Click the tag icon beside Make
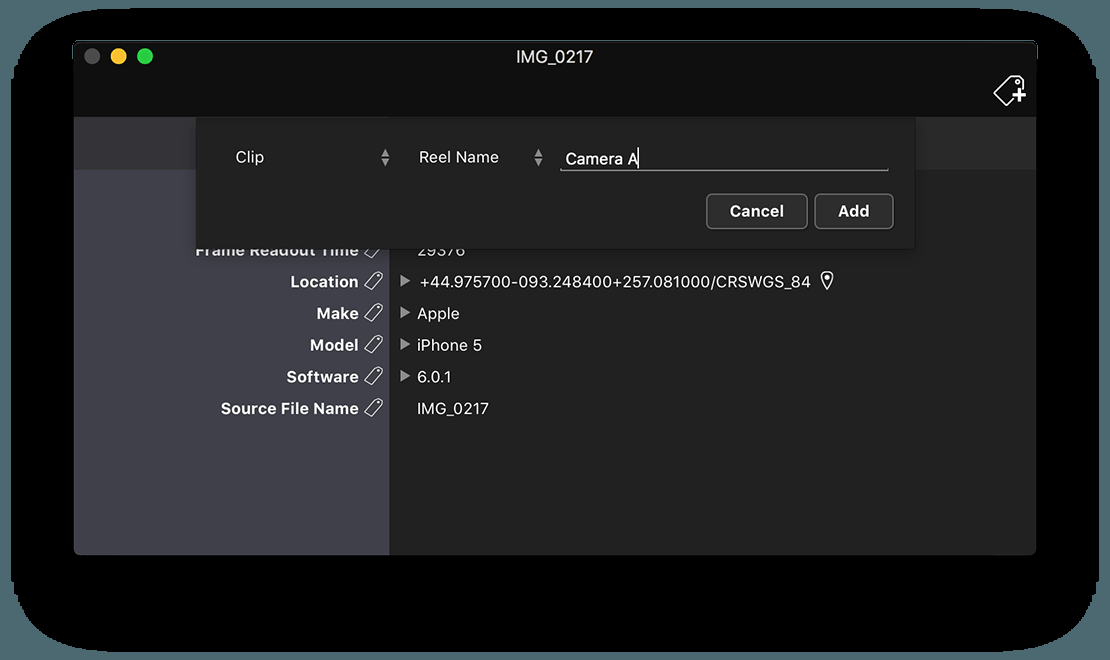 tap(373, 313)
